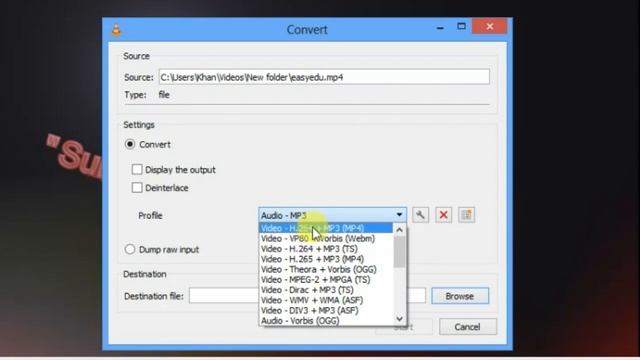Choose Video - Dirac + MP3 (TS) profile
This screenshot has height=360, width=640.
tap(326, 290)
